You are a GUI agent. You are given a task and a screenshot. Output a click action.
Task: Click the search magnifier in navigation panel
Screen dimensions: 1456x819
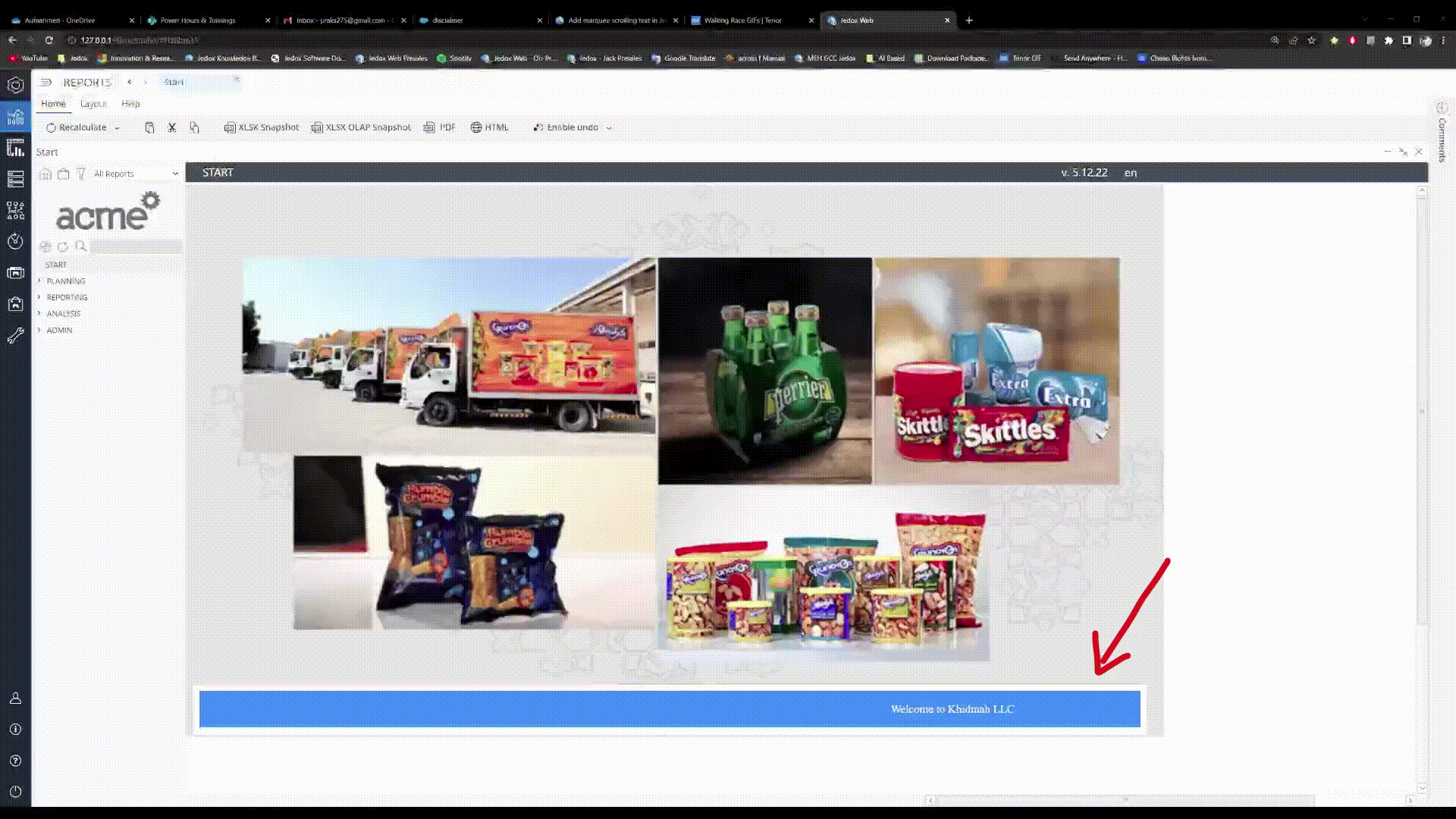tap(81, 246)
